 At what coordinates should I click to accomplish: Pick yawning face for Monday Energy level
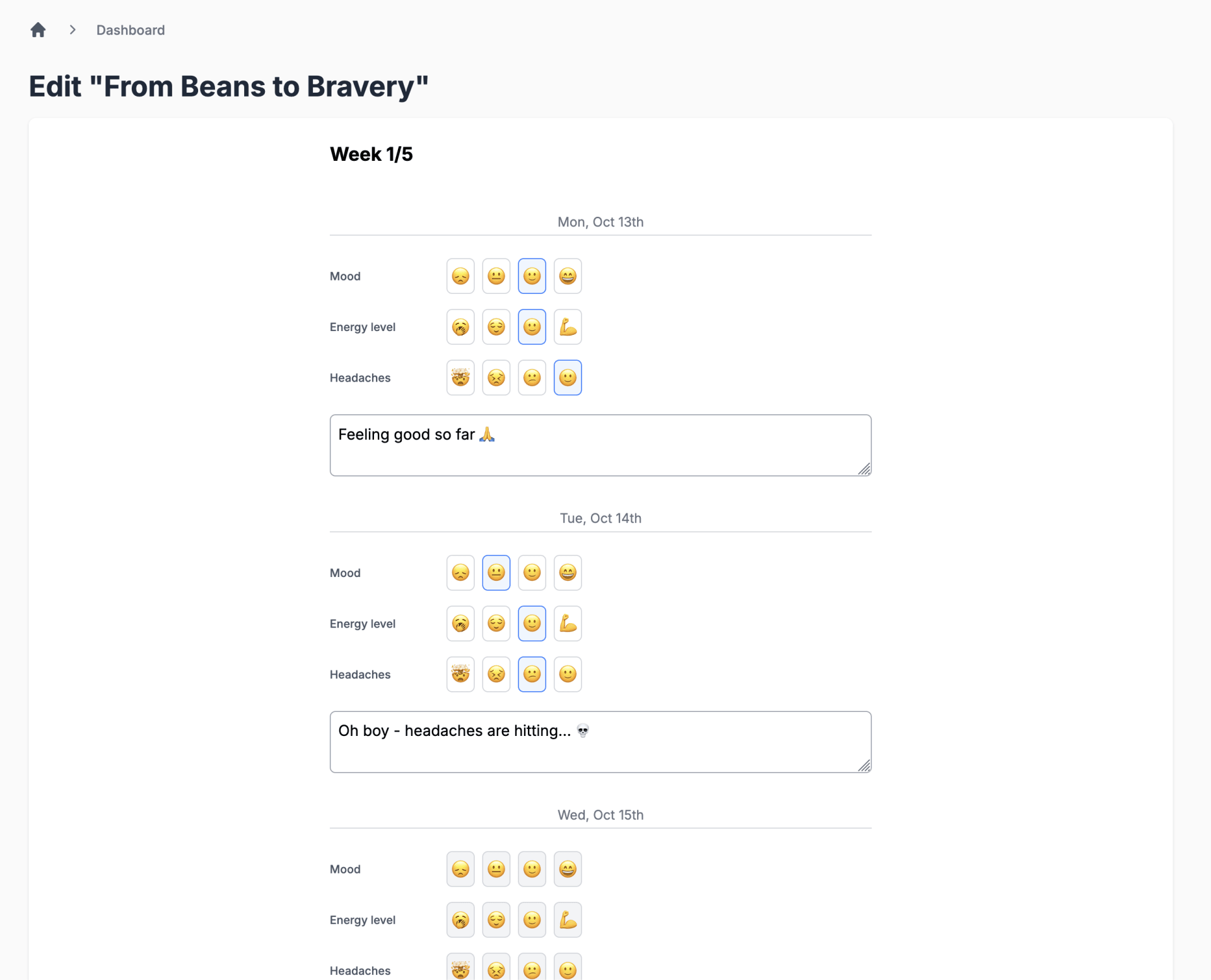(x=460, y=327)
